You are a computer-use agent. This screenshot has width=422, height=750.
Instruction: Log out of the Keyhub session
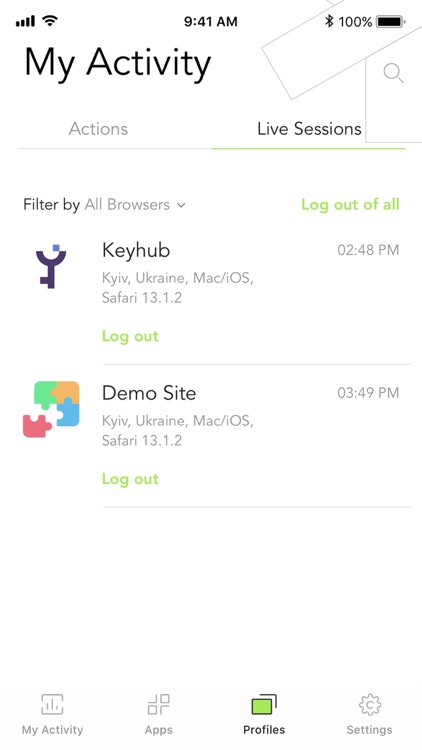pyautogui.click(x=130, y=336)
